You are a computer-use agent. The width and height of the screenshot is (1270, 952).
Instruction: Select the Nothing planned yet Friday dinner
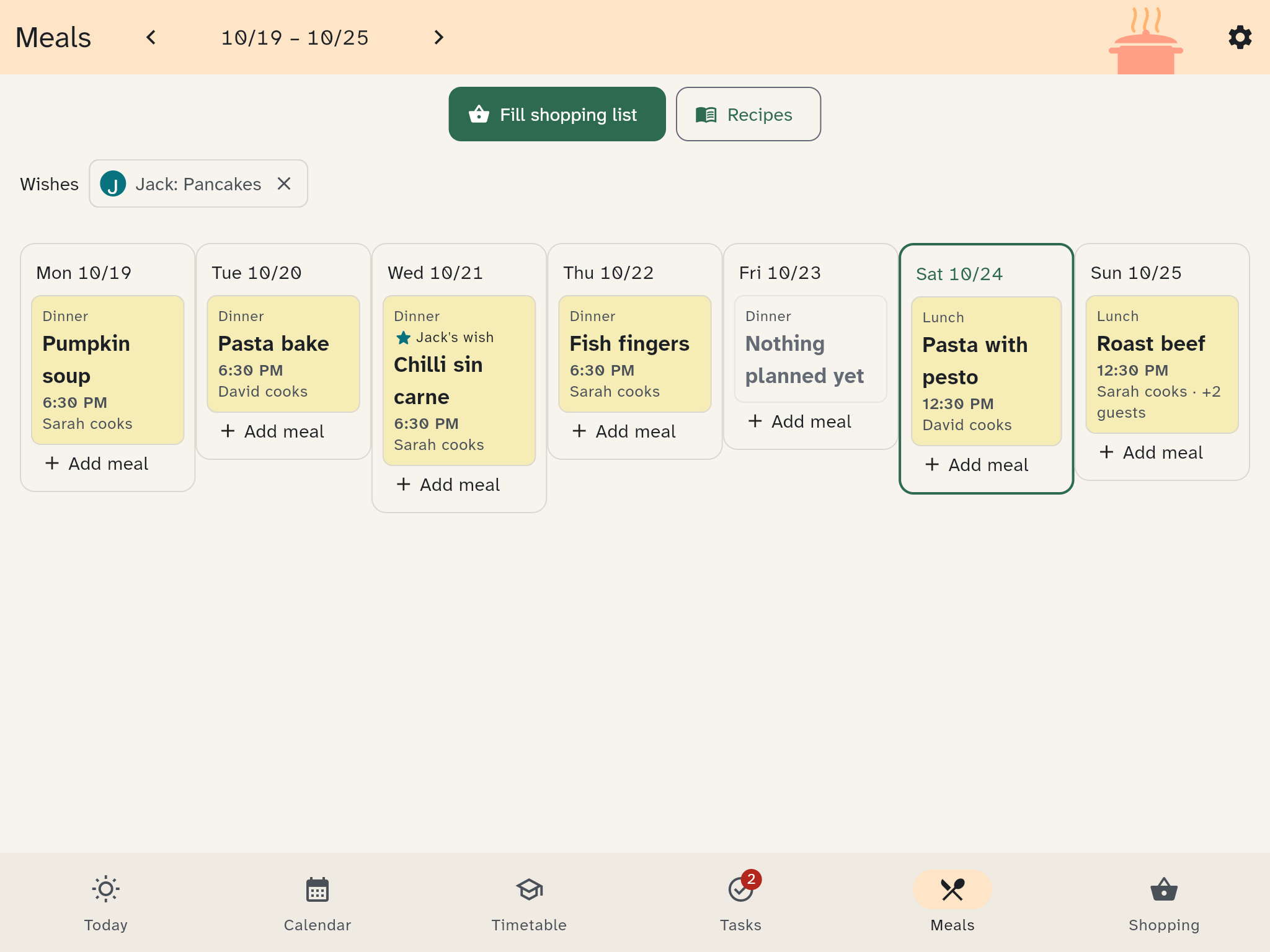810,348
